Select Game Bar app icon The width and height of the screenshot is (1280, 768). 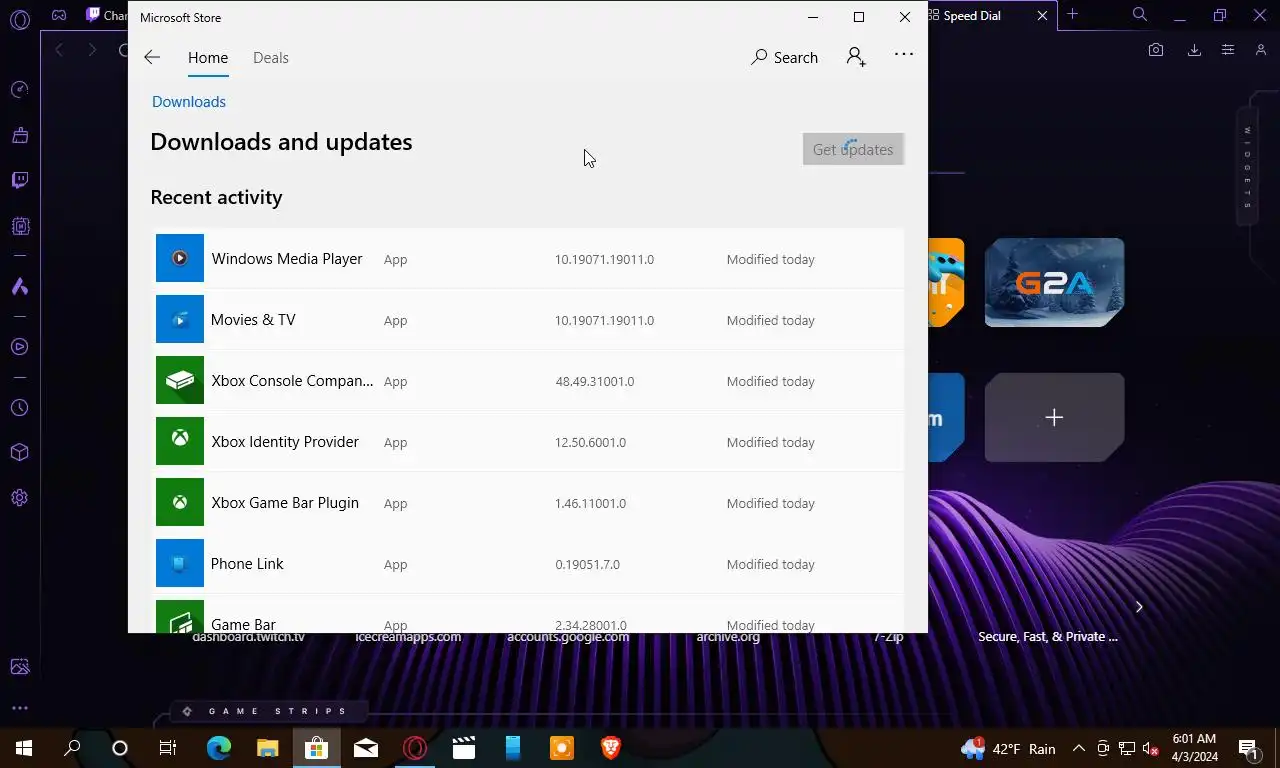coord(180,616)
